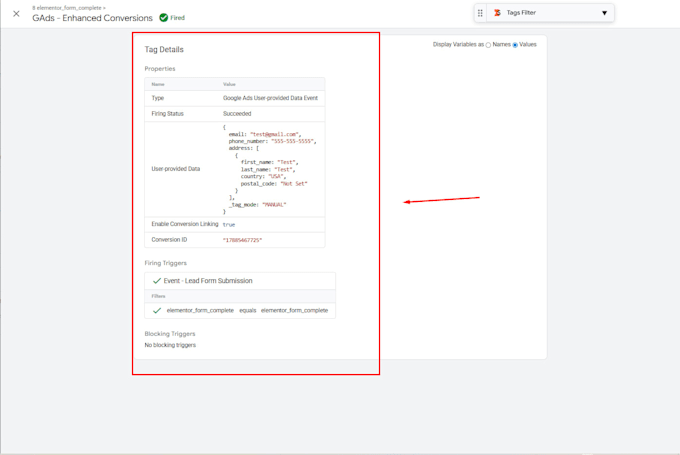Screen dimensions: 680x455
Task: Click the phone_number 555-555-5555 value
Action: coord(292,141)
